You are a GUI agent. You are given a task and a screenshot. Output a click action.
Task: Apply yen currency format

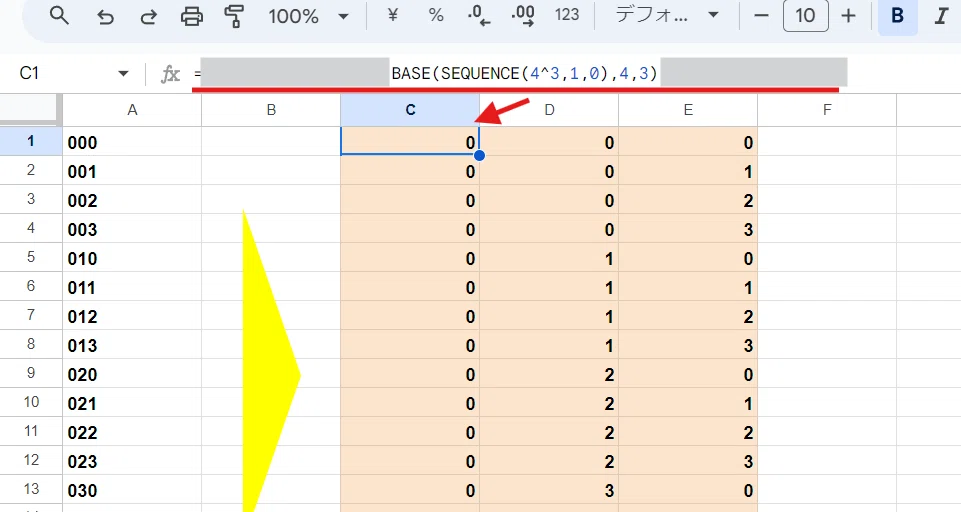pyautogui.click(x=392, y=15)
